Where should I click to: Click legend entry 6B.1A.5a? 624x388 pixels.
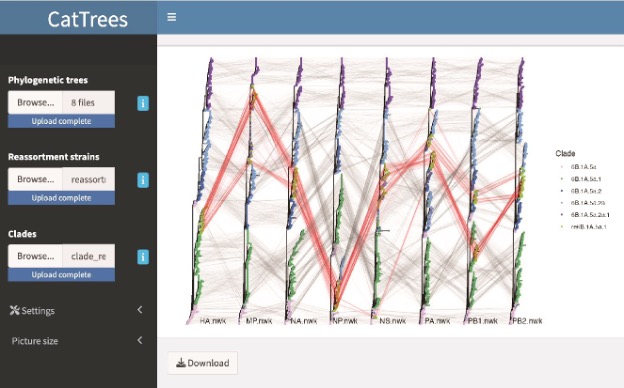coord(583,167)
